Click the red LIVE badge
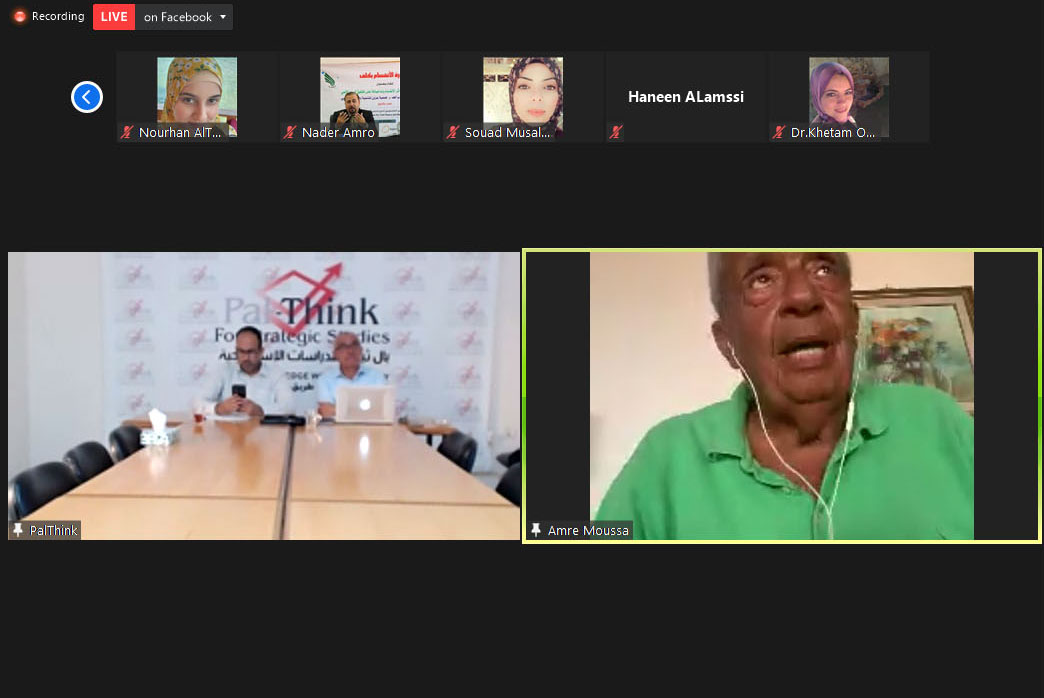Viewport: 1044px width, 698px height. [x=114, y=17]
